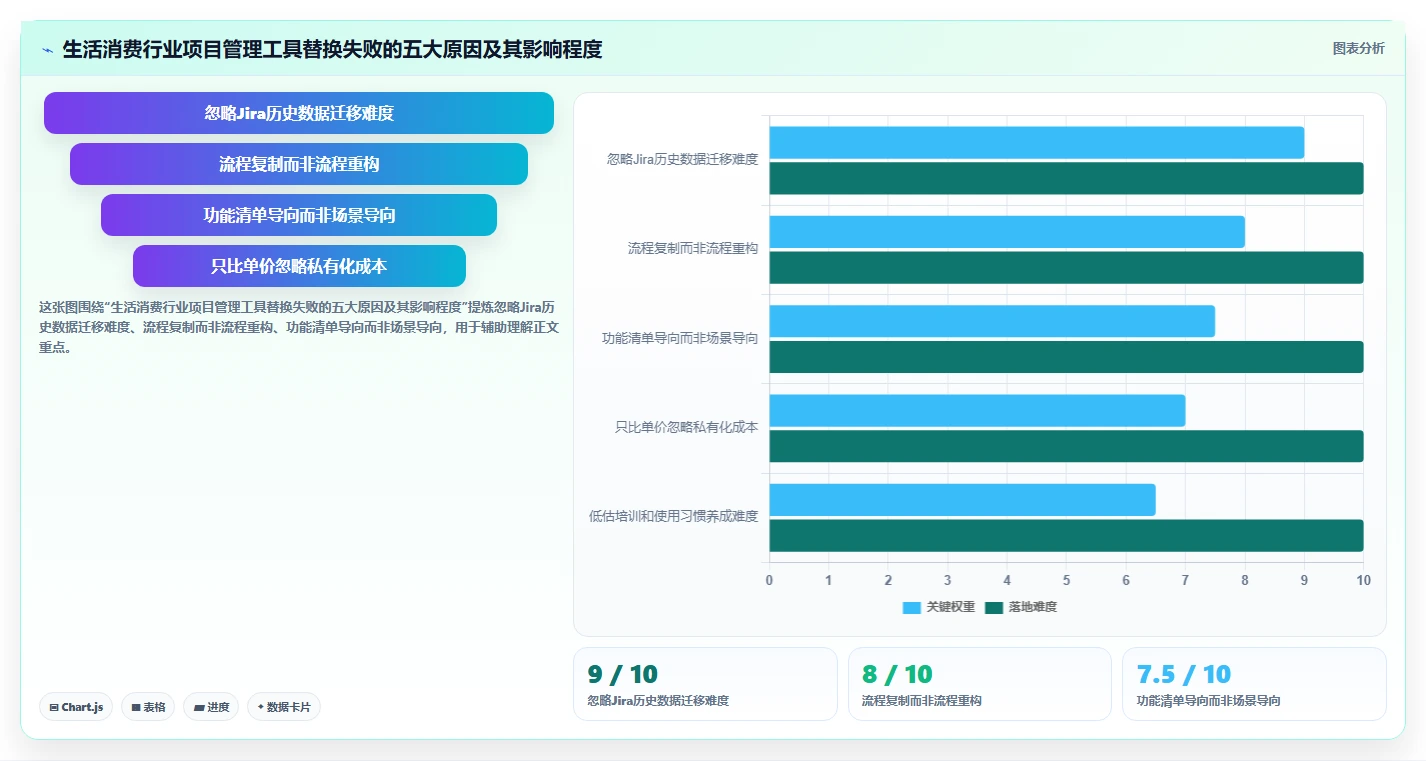Image resolution: width=1426 pixels, height=761 pixels.
Task: Toggle the 落地难度 legend swatch
Action: [994, 607]
